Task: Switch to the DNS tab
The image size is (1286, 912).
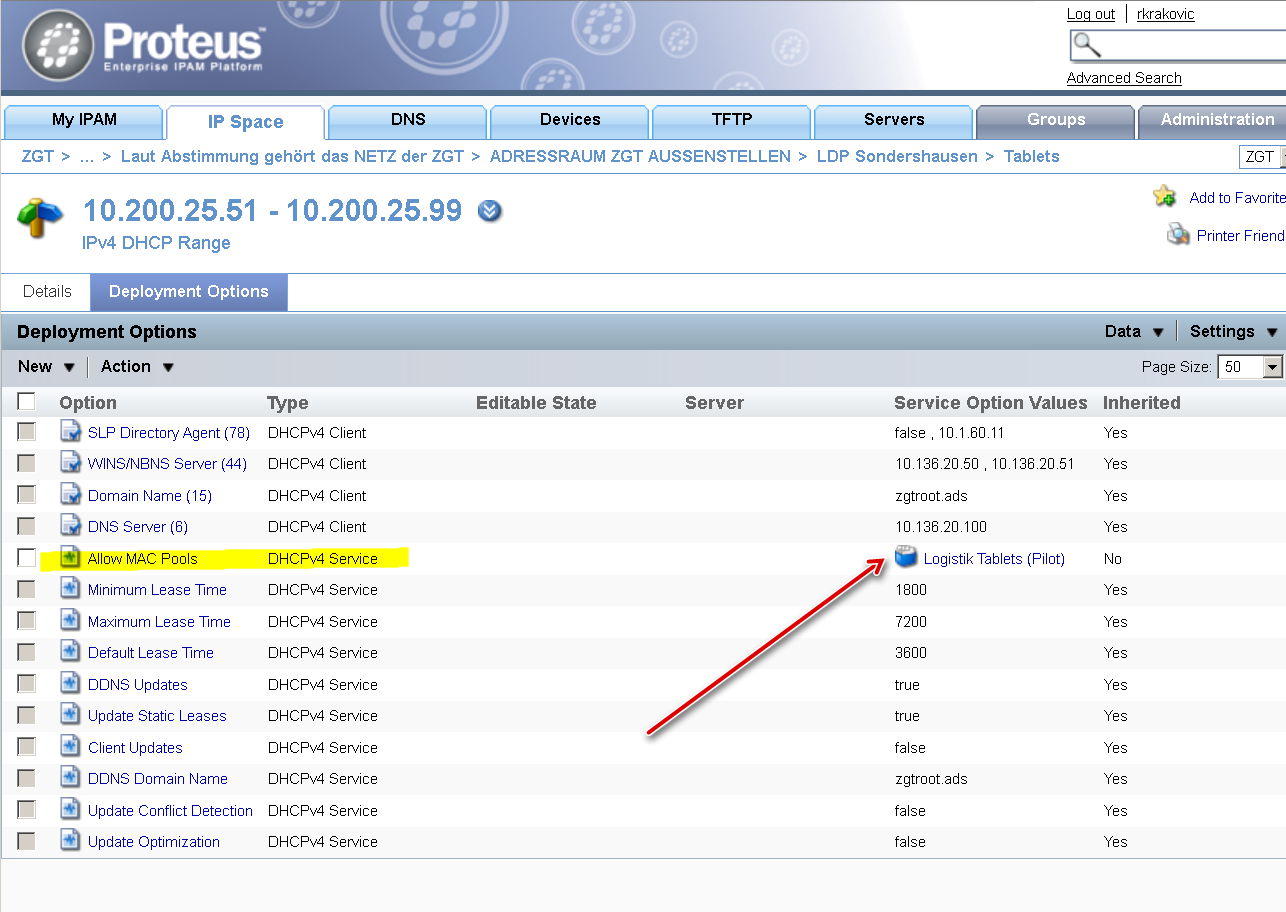Action: [x=408, y=121]
